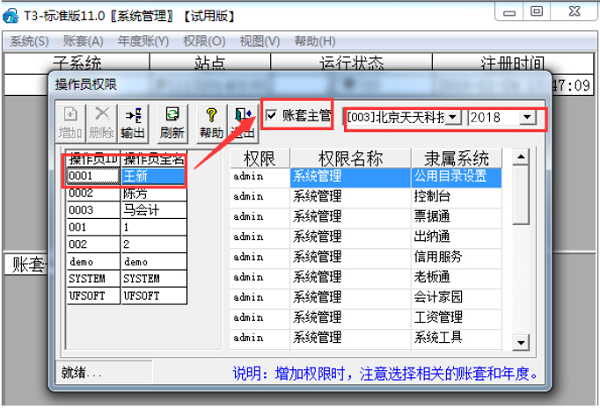Click the permissions list scrollbar thumb
The image size is (600, 408).
click(x=521, y=194)
